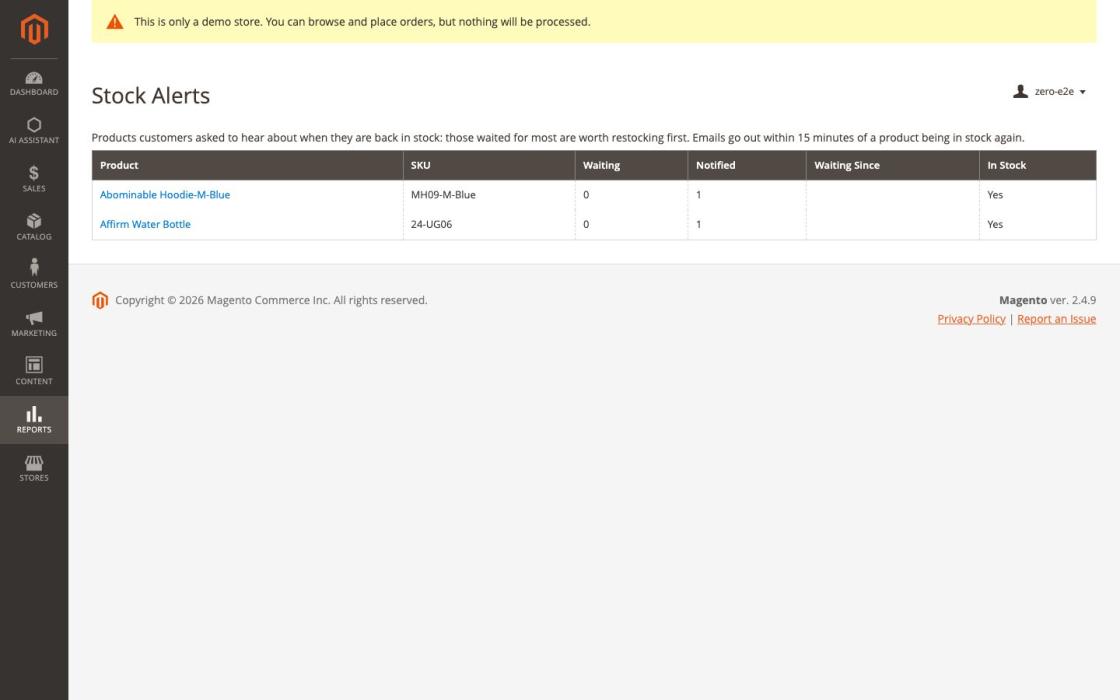Open the Dashboard section
Viewport: 1120px width, 700px height.
[34, 83]
